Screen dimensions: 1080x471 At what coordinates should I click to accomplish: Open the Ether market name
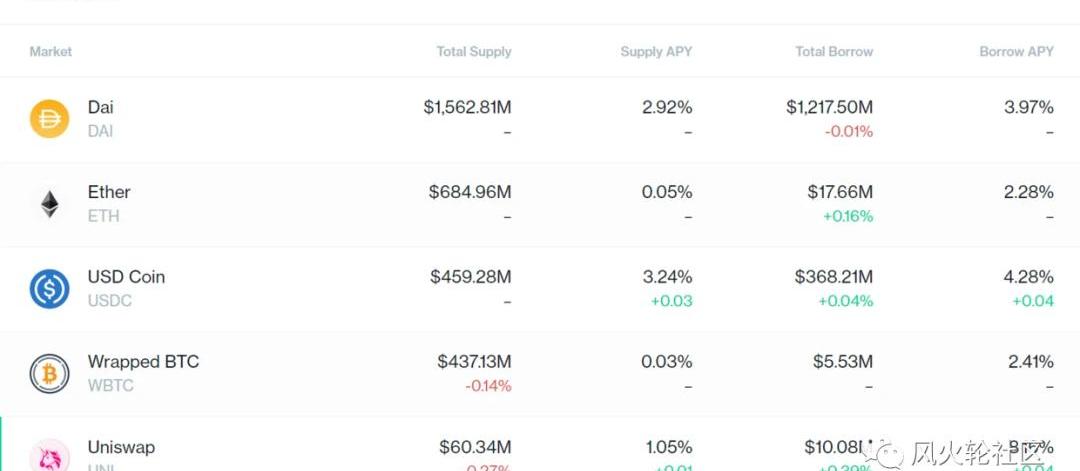(109, 192)
